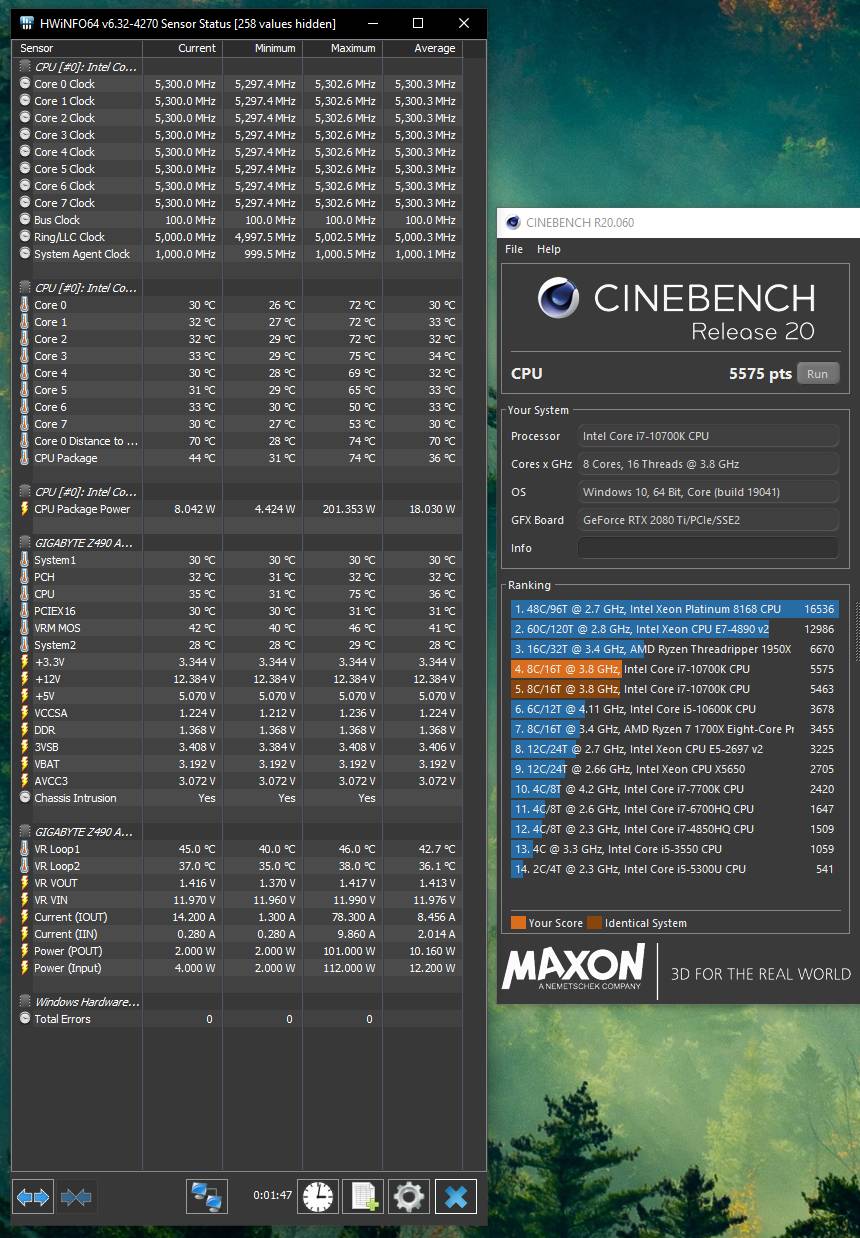Click the thermometer icon beside CPU Package
This screenshot has width=860, height=1238.
(x=22, y=458)
